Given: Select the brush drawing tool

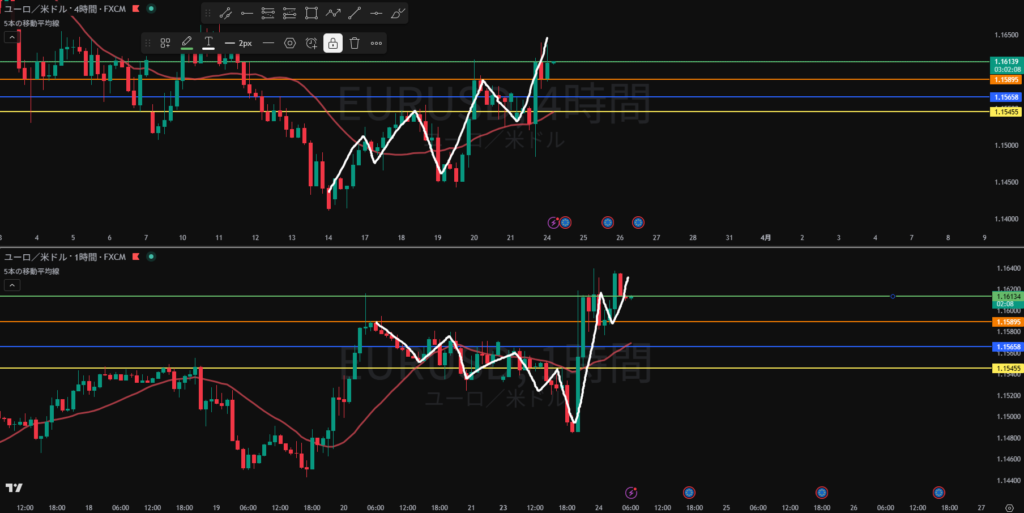Looking at the screenshot, I should tap(399, 13).
